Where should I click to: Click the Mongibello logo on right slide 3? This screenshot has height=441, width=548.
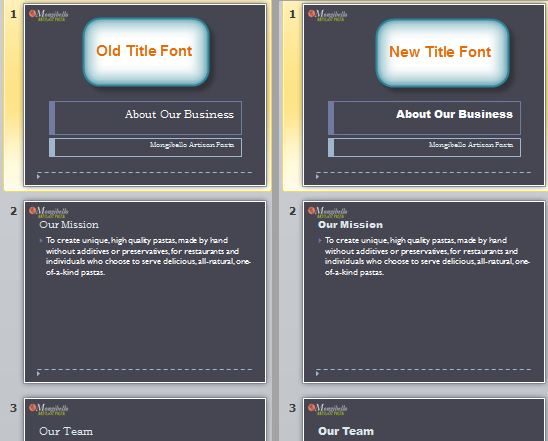coord(327,409)
